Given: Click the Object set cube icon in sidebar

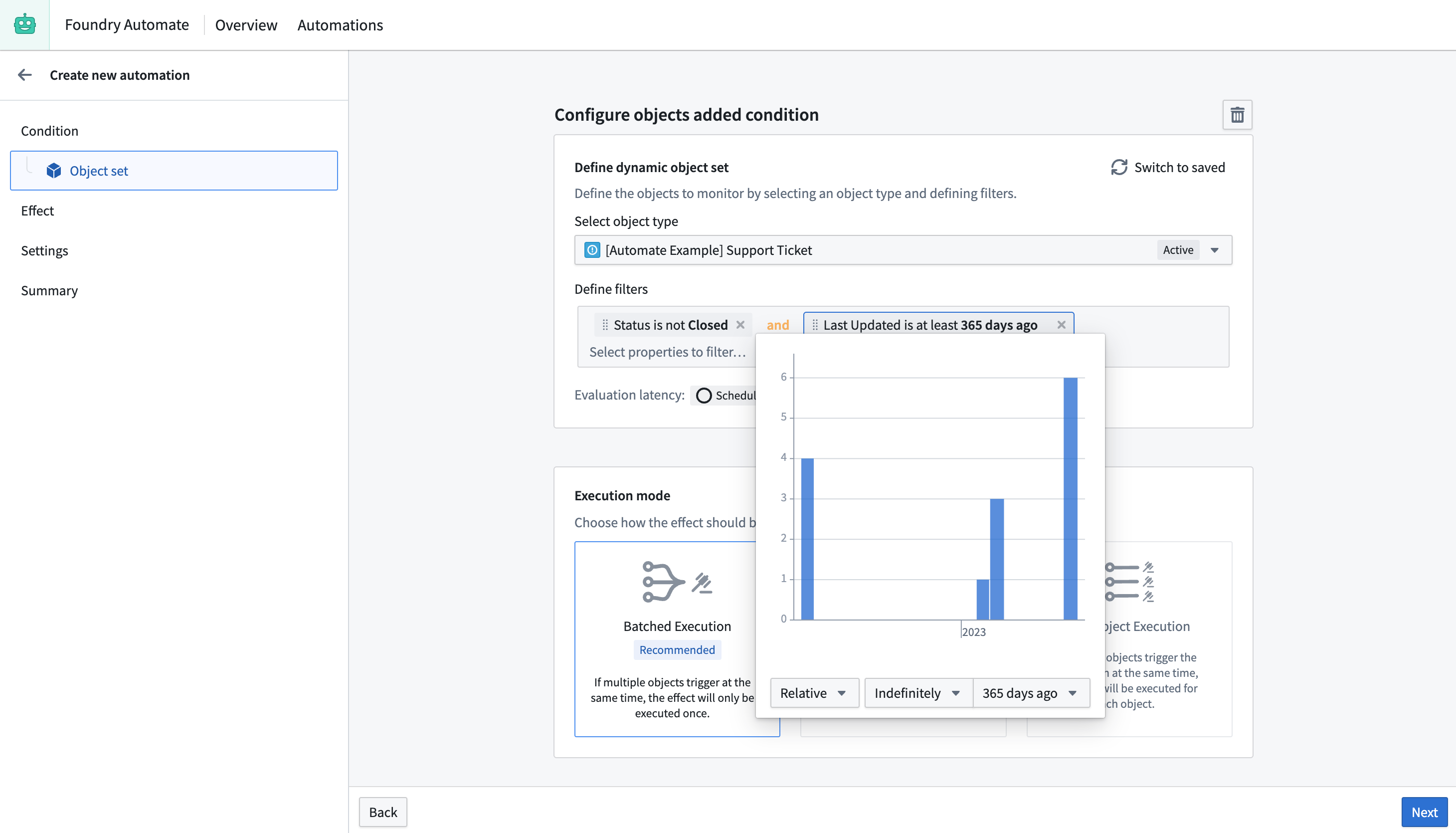Looking at the screenshot, I should click(x=54, y=170).
